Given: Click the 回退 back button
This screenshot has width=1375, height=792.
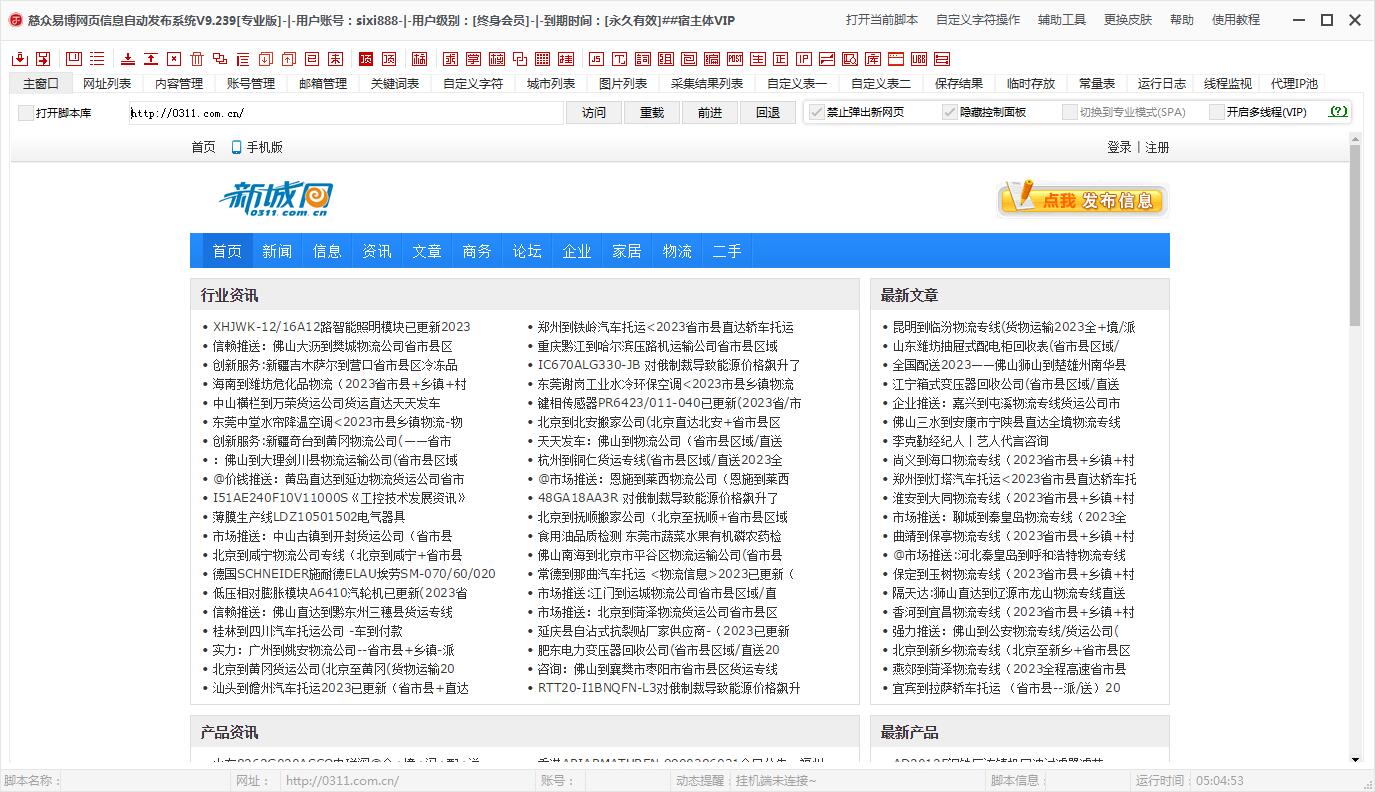Looking at the screenshot, I should click(x=768, y=113).
